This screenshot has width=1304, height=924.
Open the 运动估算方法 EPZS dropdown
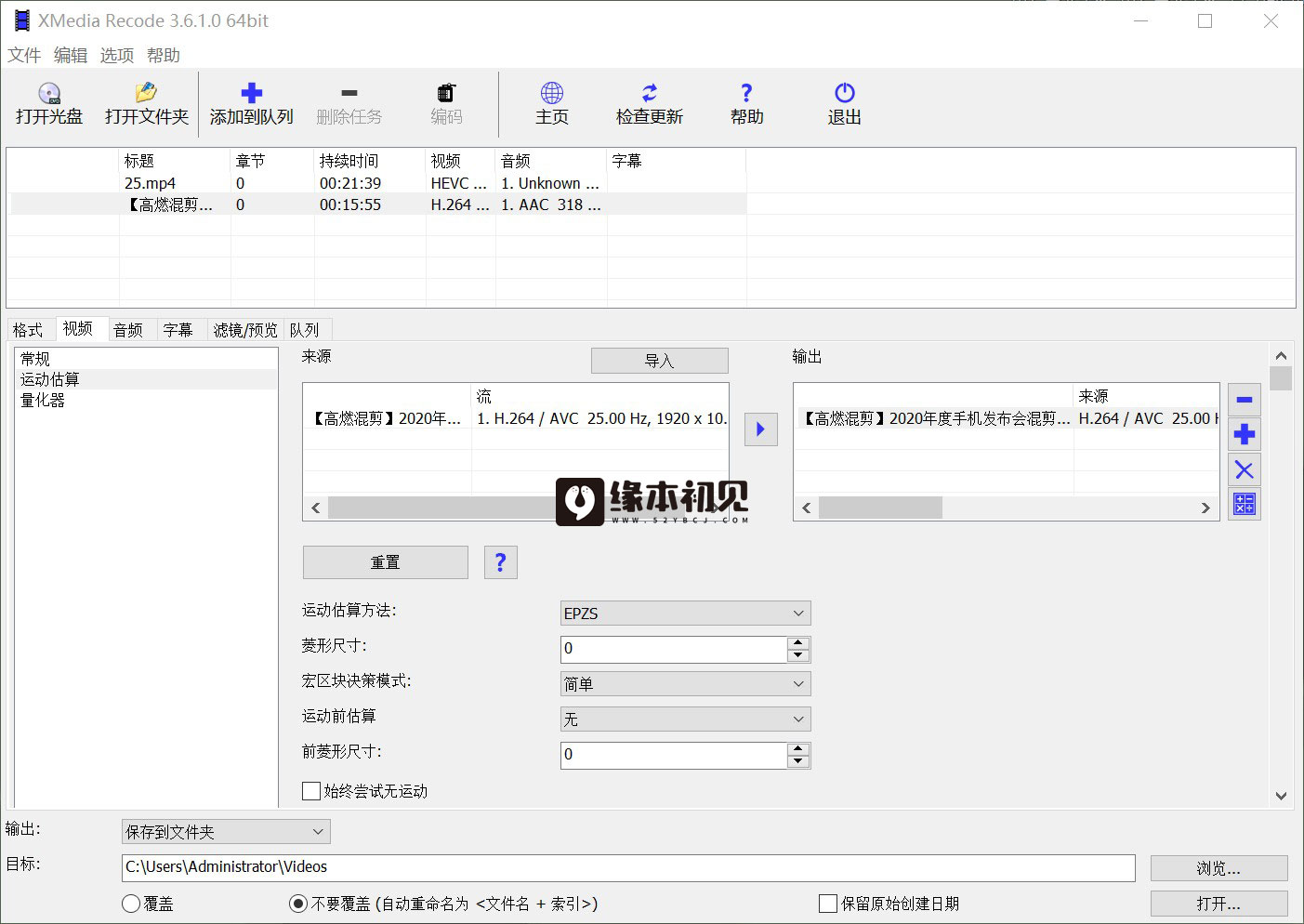click(686, 614)
